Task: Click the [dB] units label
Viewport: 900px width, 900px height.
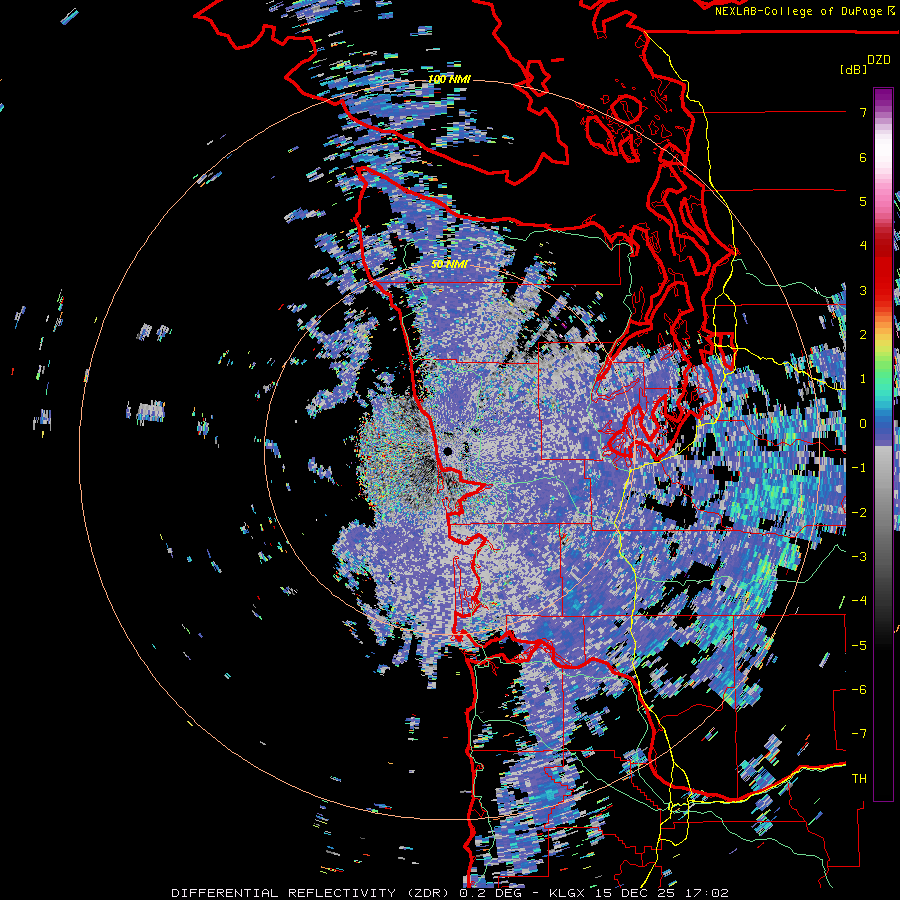Action: pos(853,69)
